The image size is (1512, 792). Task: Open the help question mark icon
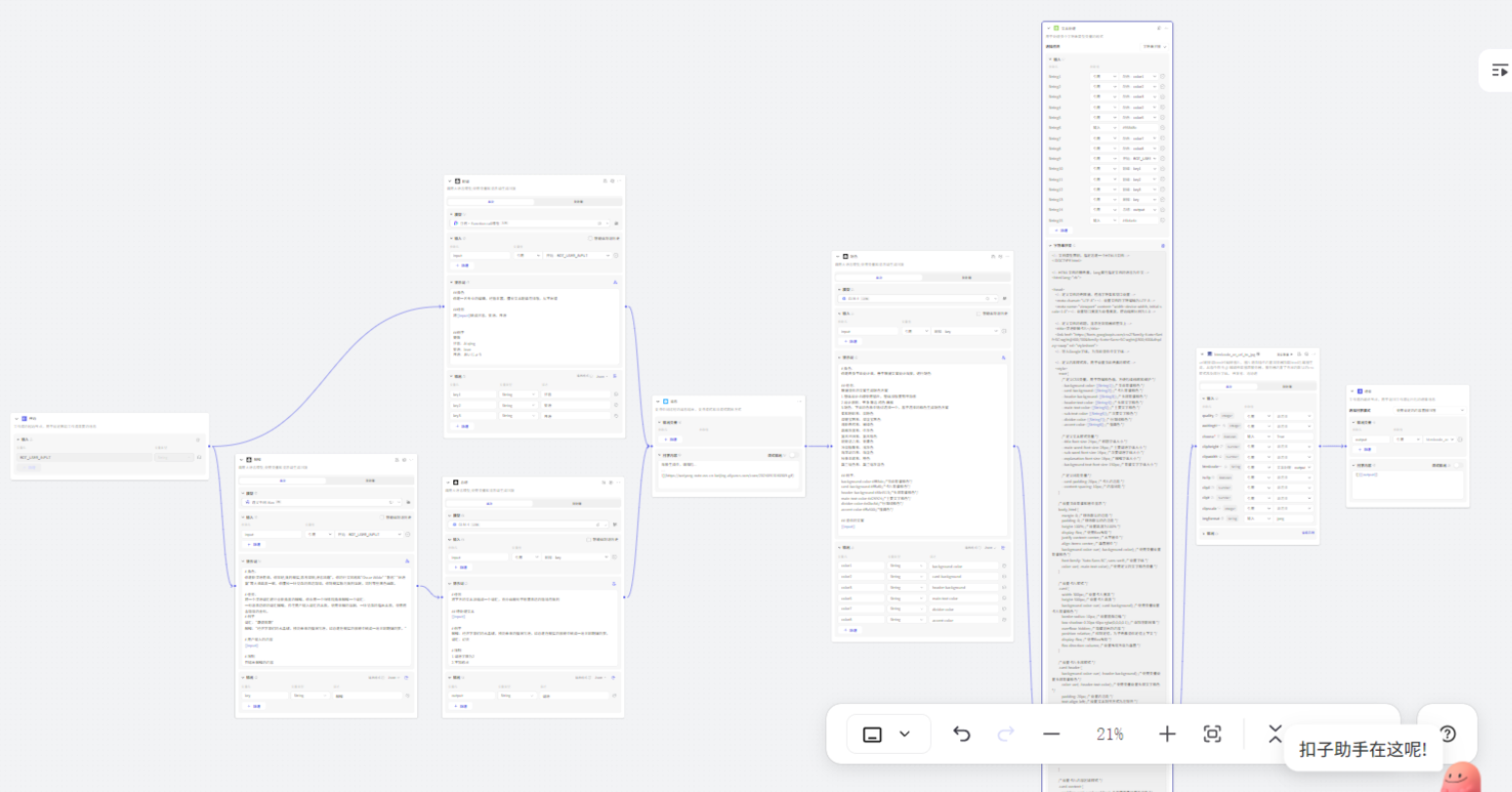[x=1448, y=733]
